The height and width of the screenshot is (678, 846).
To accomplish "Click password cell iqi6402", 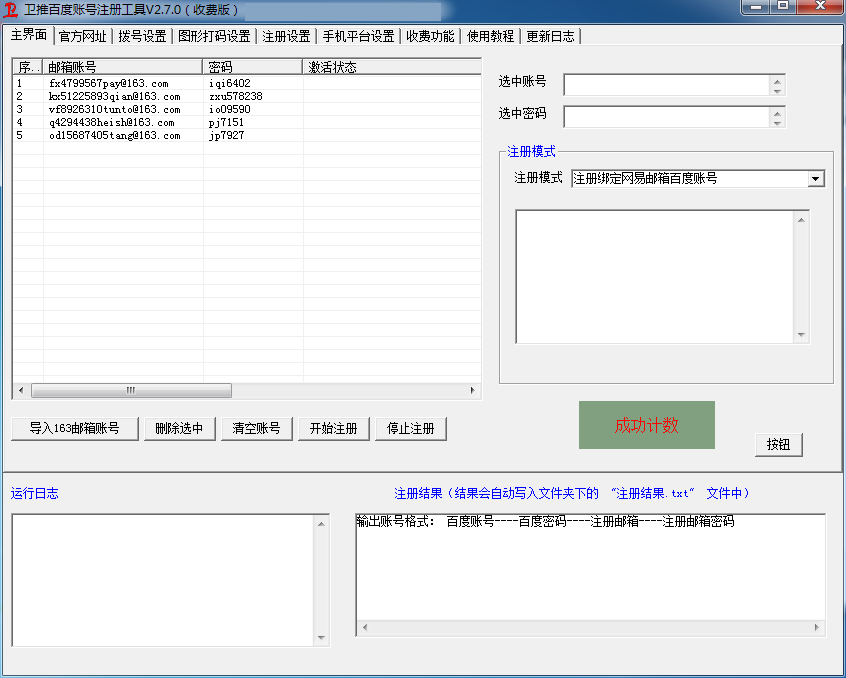I will click(230, 84).
